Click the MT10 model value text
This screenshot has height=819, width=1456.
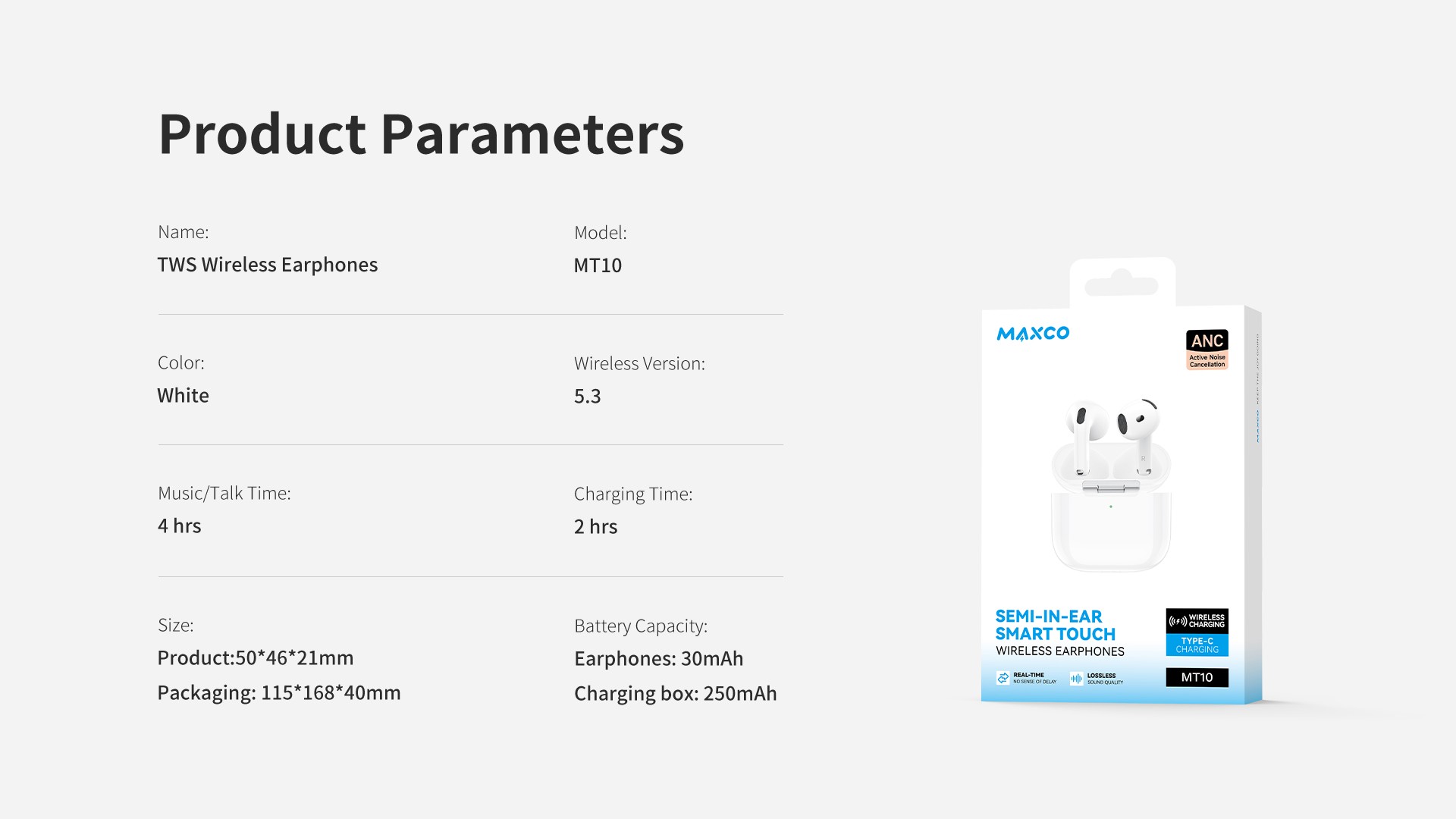click(x=598, y=265)
